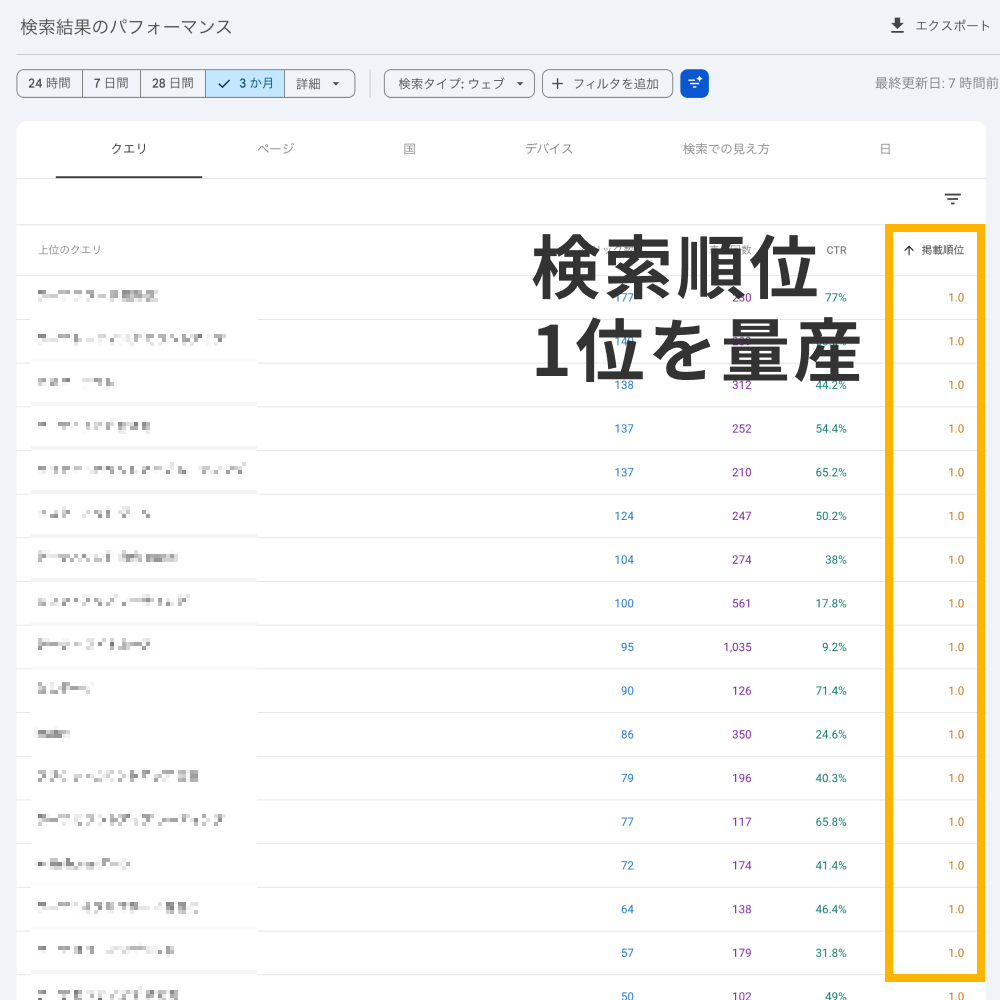
Task: Click the CTR value 46.4%
Action: (x=831, y=909)
